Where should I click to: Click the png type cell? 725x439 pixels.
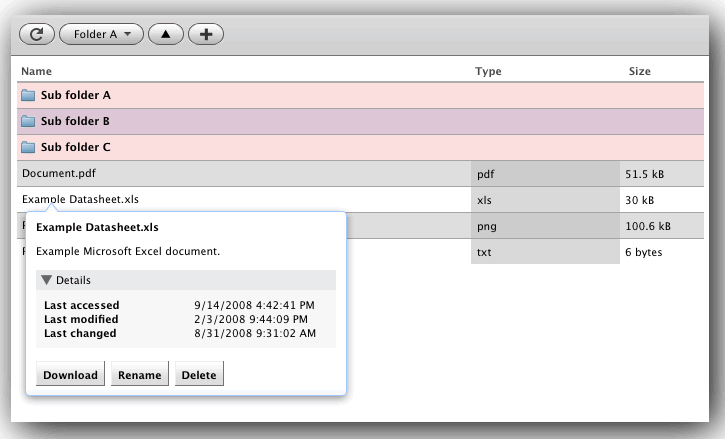click(545, 226)
